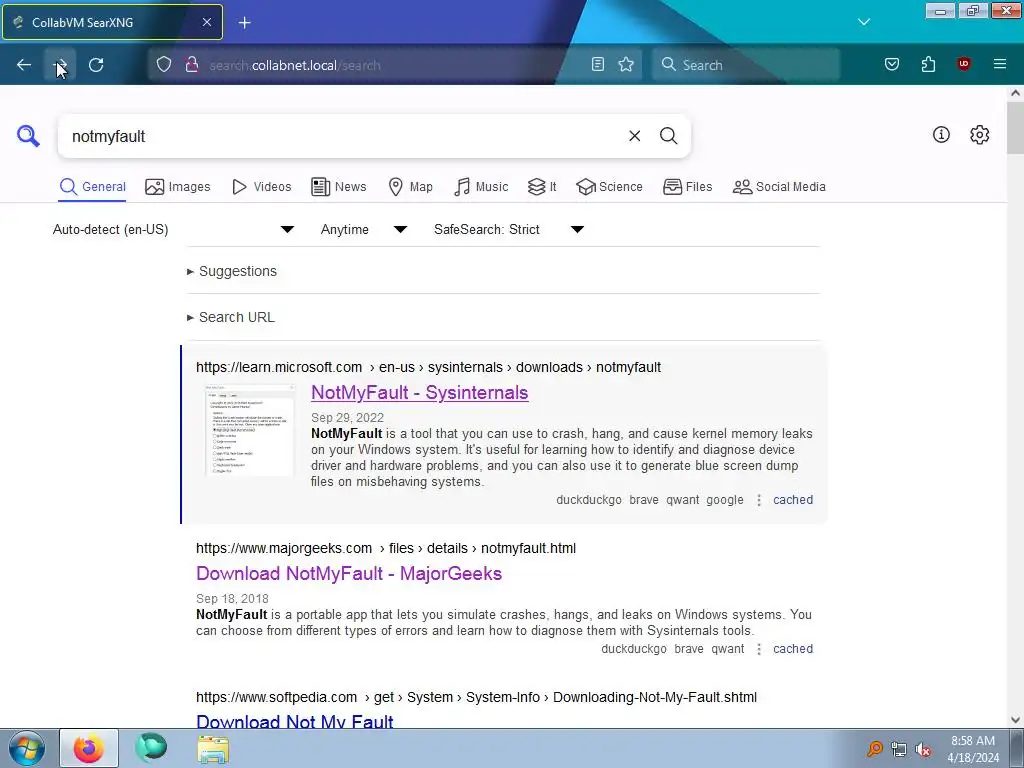
Task: Open the tracking protection shield icon
Action: [164, 65]
